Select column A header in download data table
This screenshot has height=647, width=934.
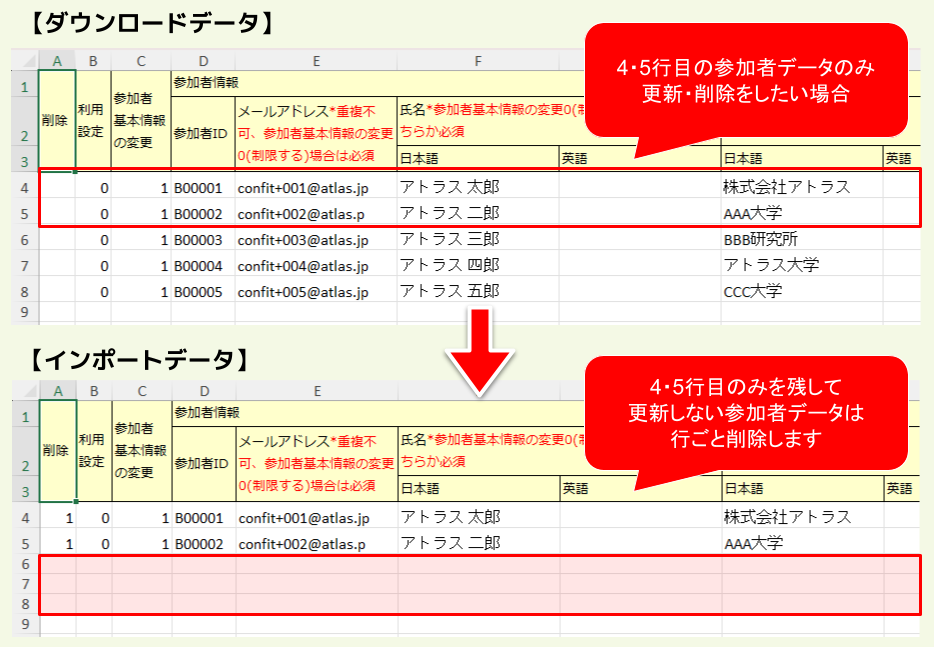point(57,61)
